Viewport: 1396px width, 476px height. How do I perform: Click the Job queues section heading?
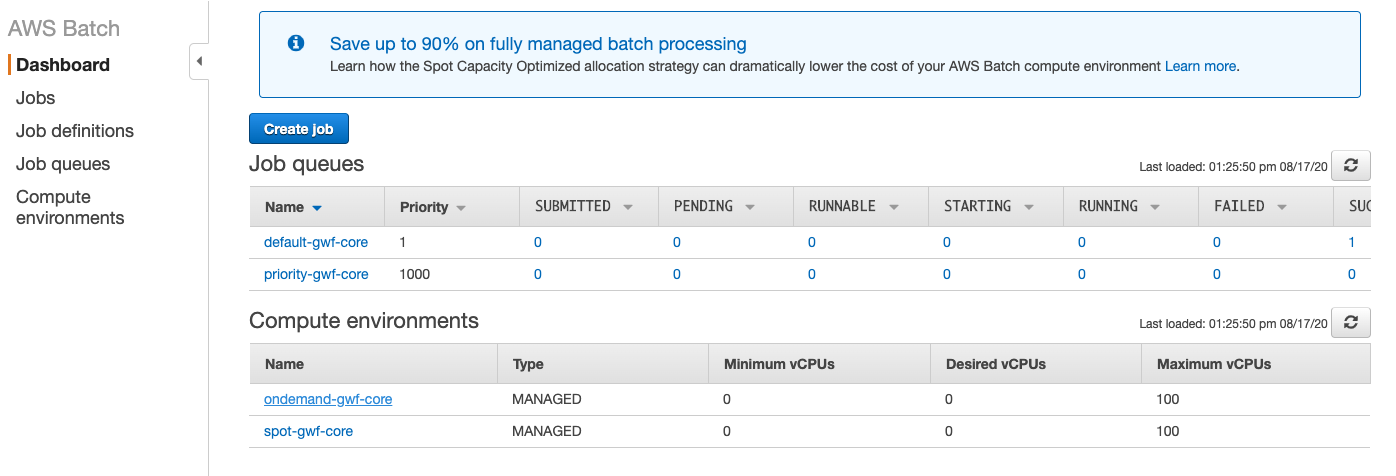click(307, 163)
